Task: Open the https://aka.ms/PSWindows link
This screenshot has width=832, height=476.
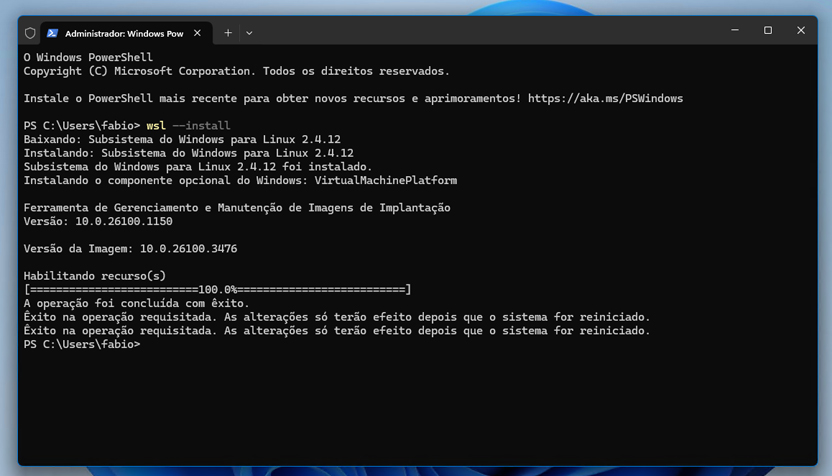Action: point(605,98)
